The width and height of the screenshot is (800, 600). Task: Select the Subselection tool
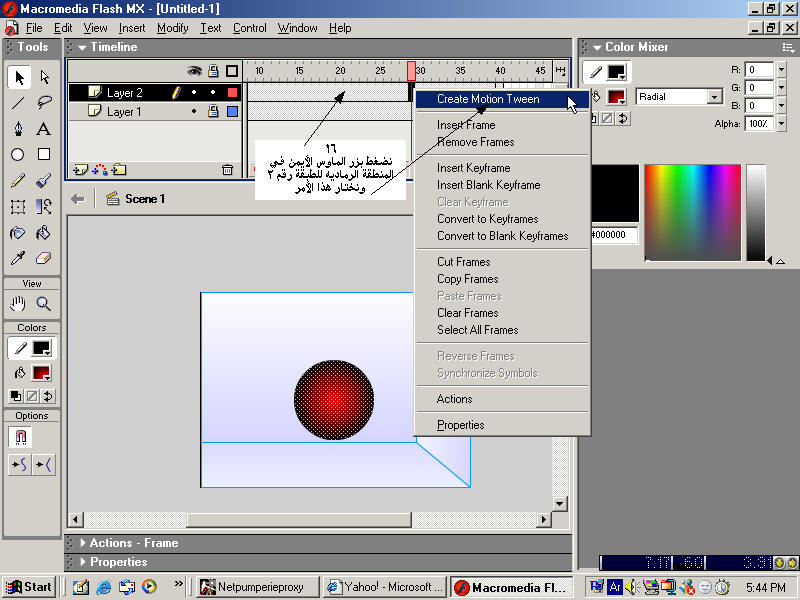[x=44, y=78]
